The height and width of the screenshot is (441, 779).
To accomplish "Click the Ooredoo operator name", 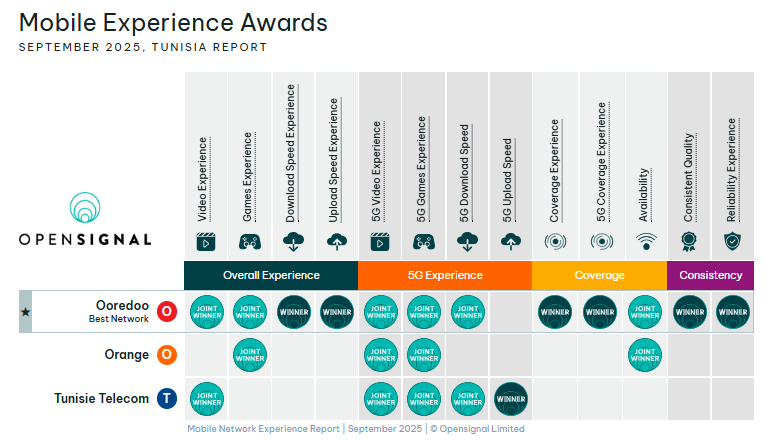I will click(122, 305).
